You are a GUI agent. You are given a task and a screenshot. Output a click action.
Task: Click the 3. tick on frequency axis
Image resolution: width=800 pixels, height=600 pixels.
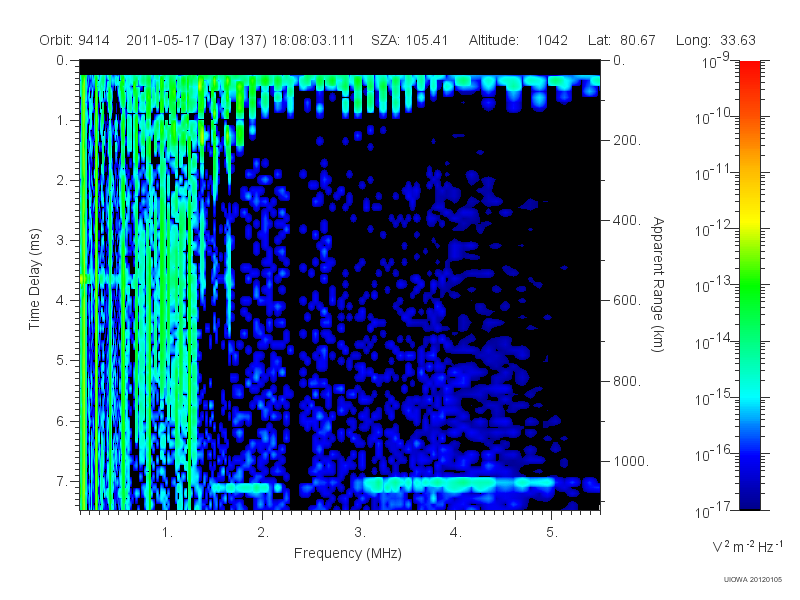click(360, 532)
